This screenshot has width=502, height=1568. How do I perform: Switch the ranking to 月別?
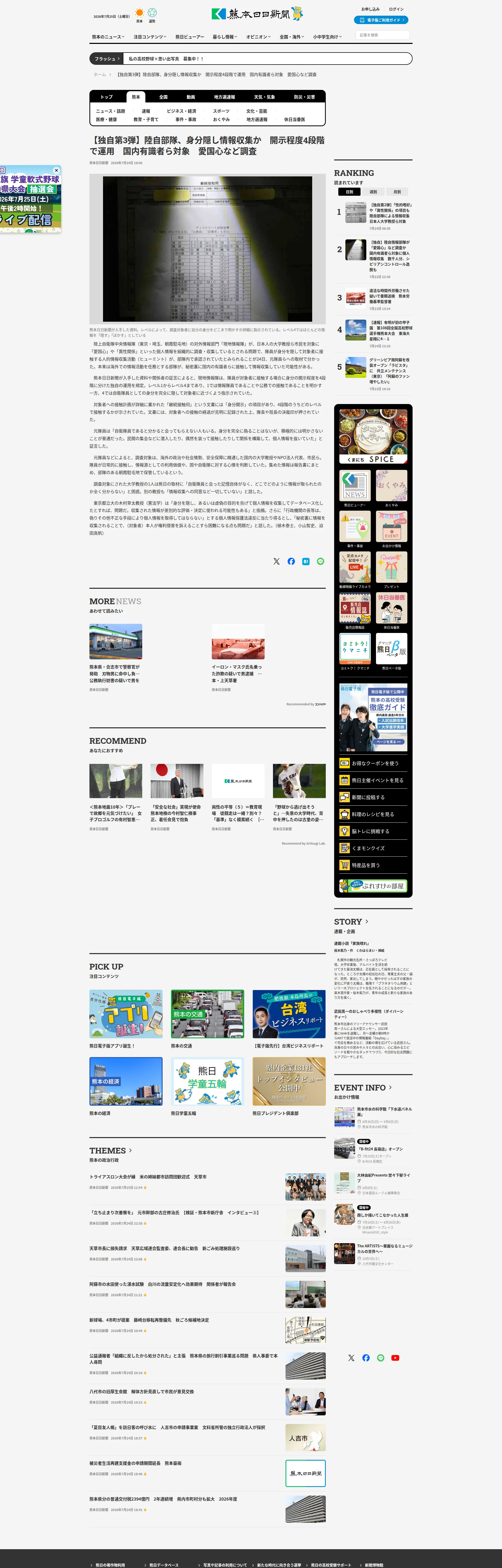397,192
